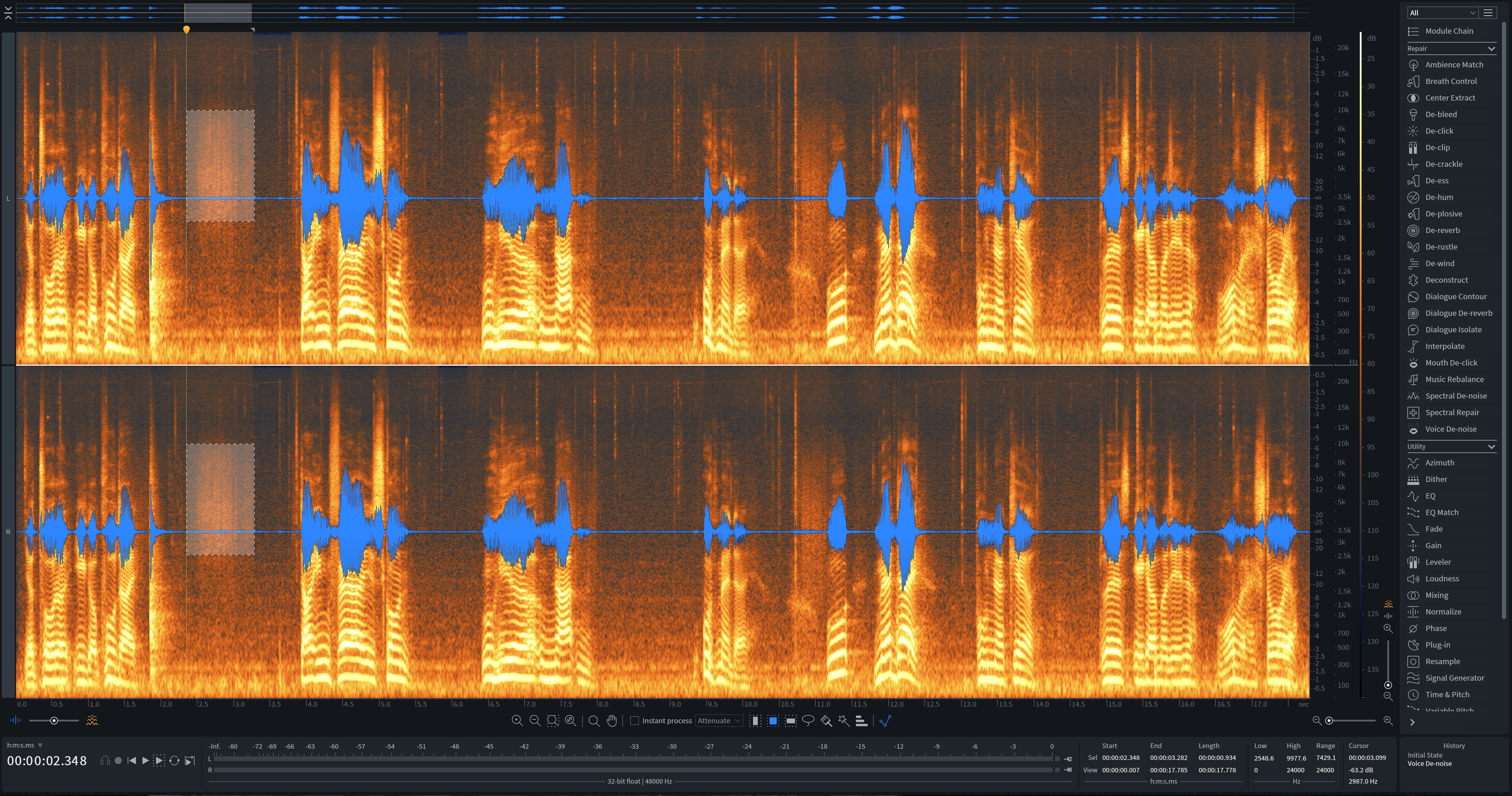Select the Zoom tool magnifier
The width and height of the screenshot is (1512, 796).
(x=594, y=721)
